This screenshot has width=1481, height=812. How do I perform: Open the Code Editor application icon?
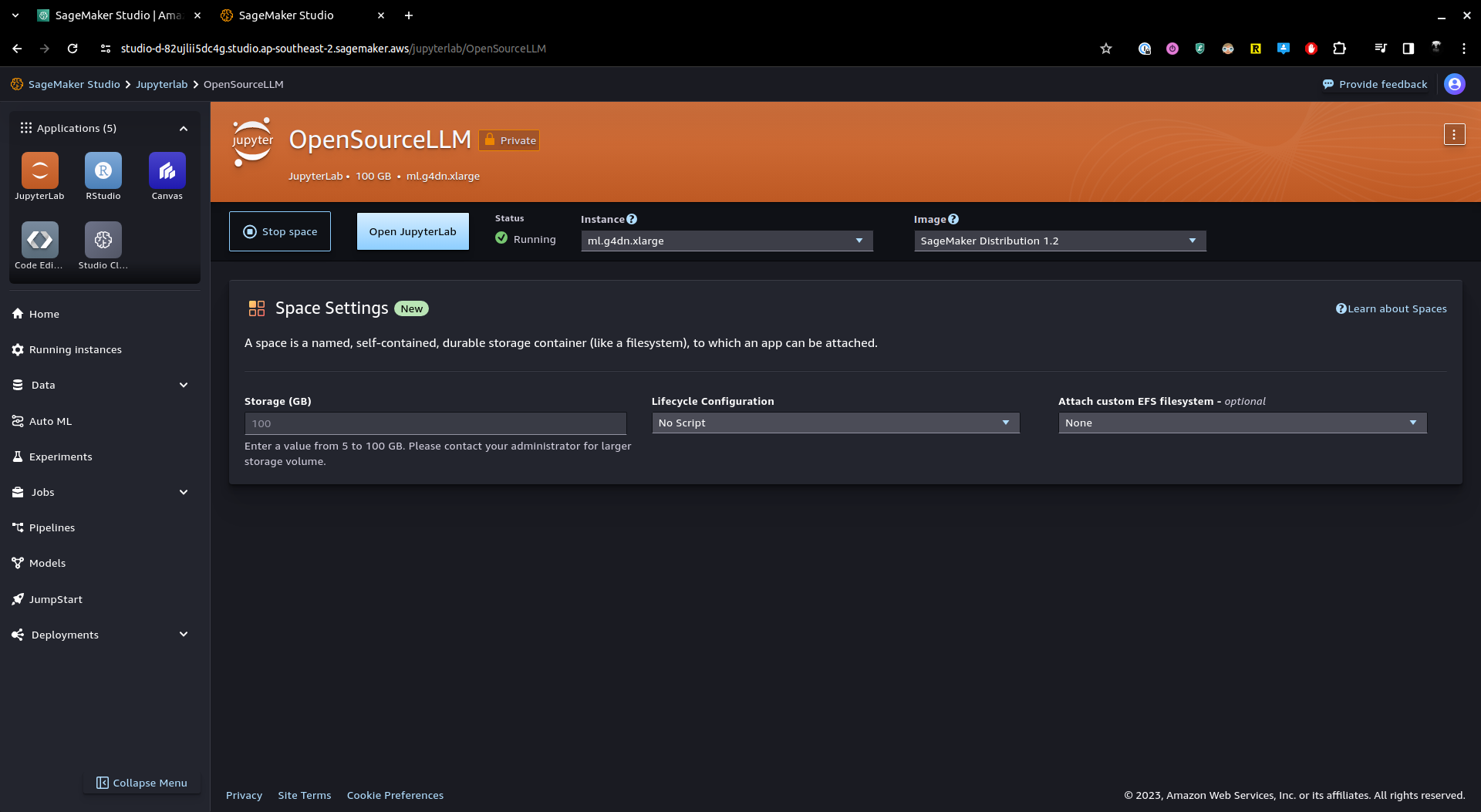pyautogui.click(x=39, y=241)
